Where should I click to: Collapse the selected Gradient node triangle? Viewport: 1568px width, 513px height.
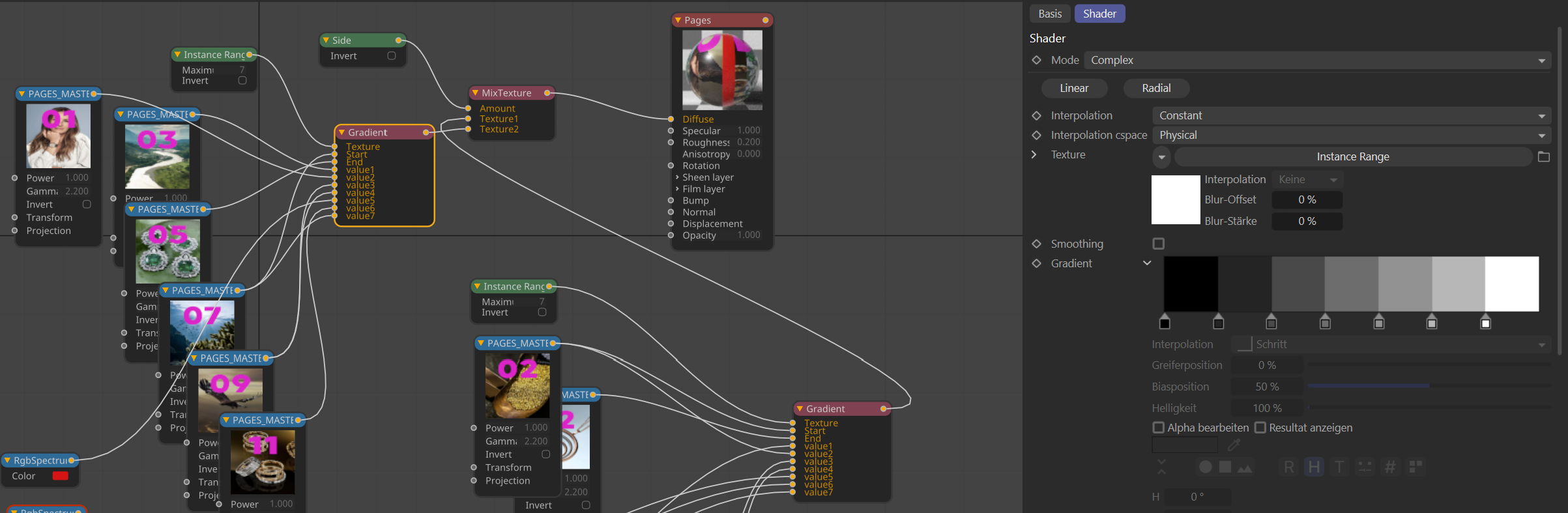pyautogui.click(x=341, y=132)
